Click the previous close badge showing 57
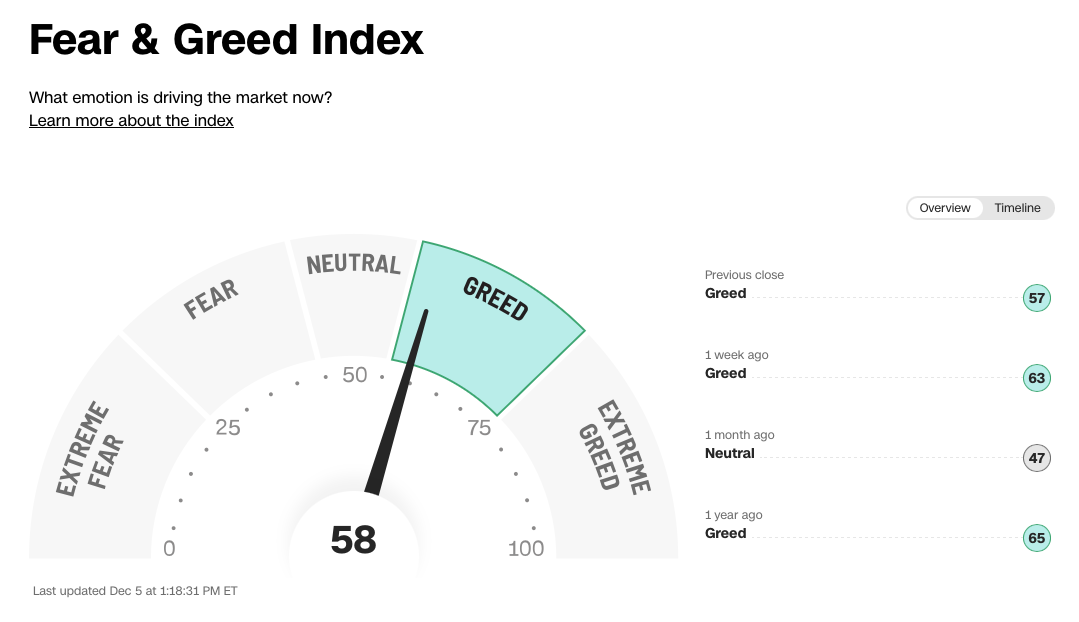The height and width of the screenshot is (622, 1079). pos(1036,298)
